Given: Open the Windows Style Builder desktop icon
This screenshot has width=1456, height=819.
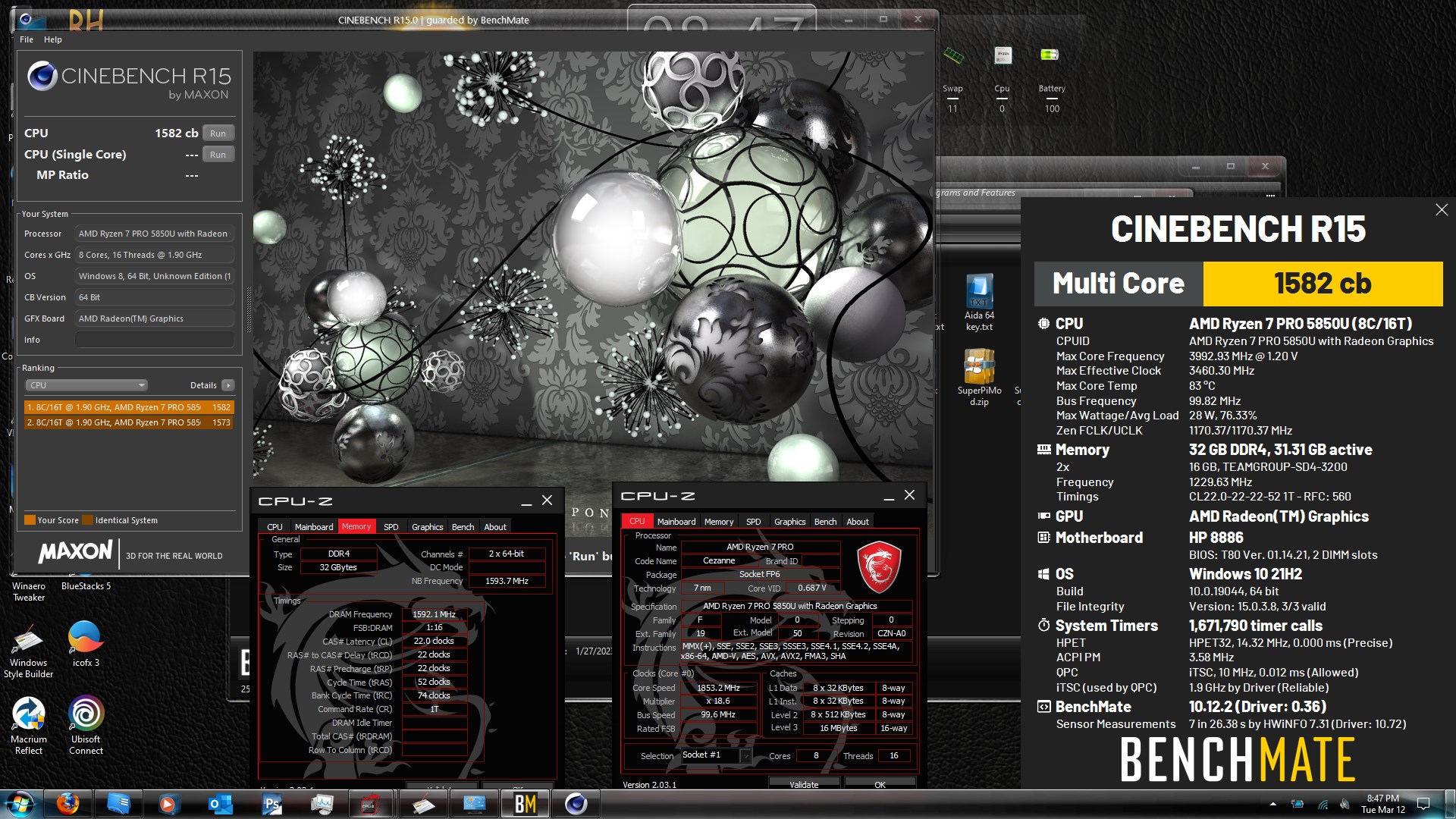Looking at the screenshot, I should tap(29, 651).
